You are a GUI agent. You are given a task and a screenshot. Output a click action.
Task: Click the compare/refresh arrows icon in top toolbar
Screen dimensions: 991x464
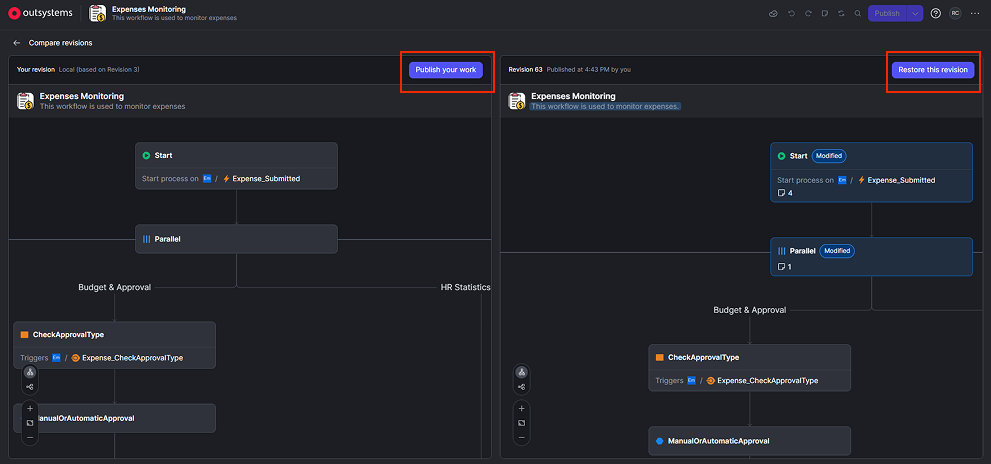841,13
